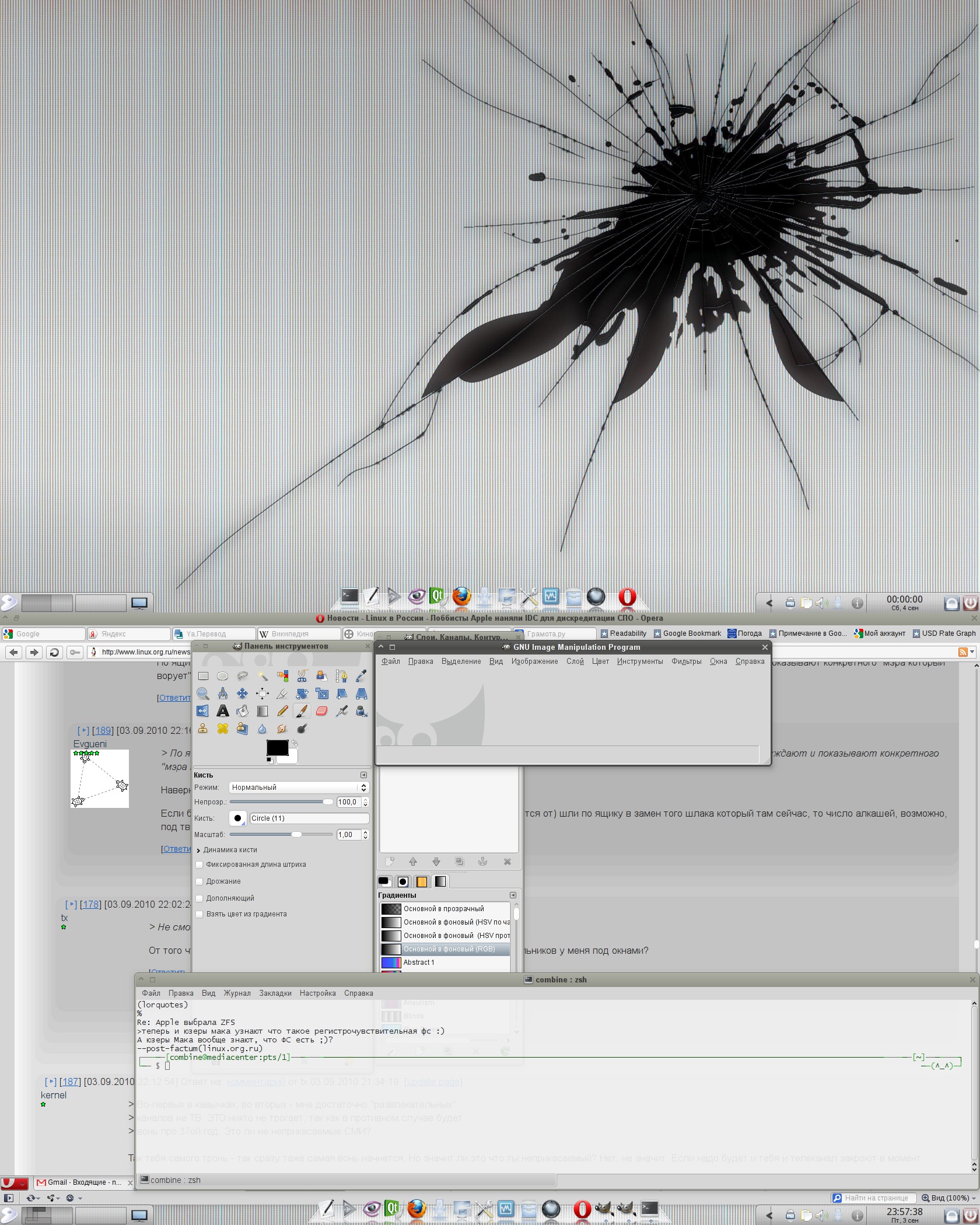Select the Ellipse Select tool
Viewport: 980px width, 1225px height.
[x=222, y=675]
